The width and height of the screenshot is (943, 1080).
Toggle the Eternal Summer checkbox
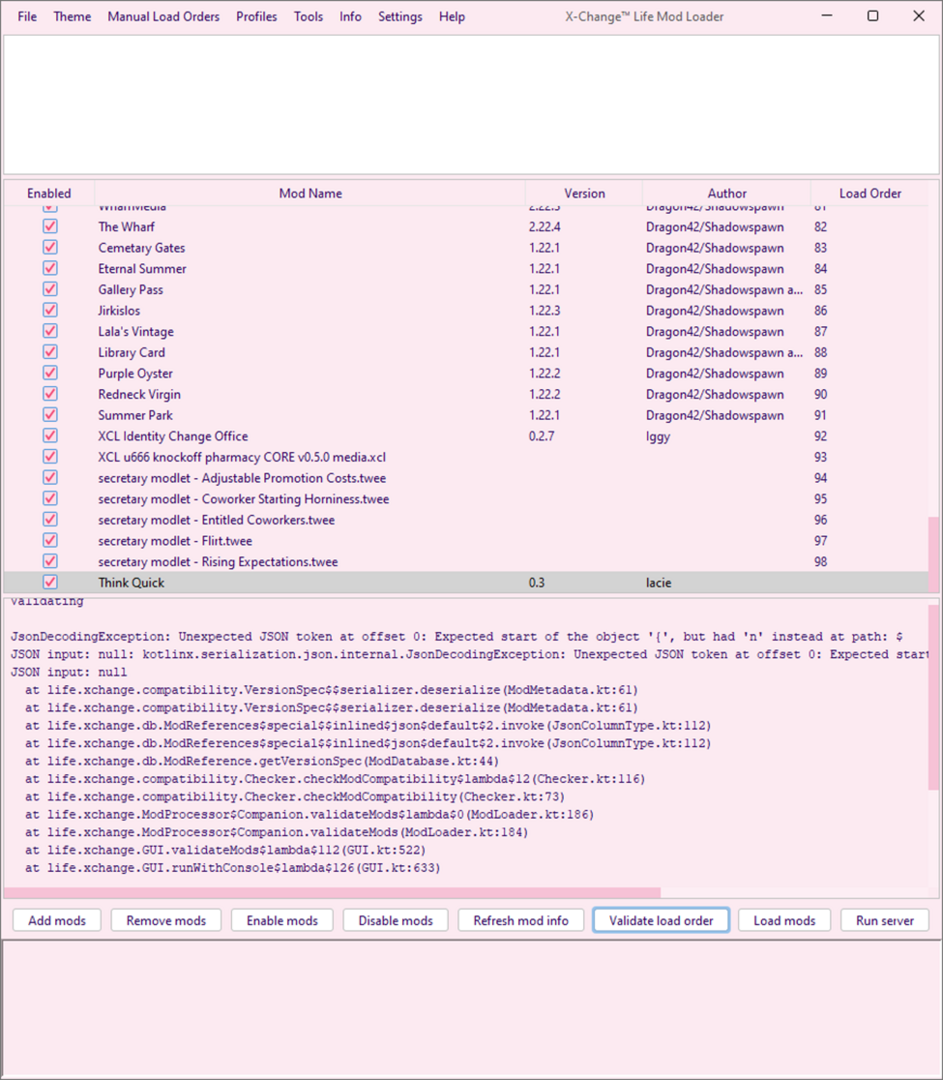[x=50, y=269]
